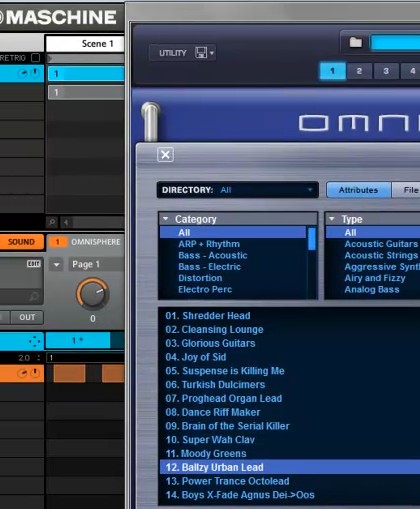Select the orange SOUND tab

(x=22, y=242)
